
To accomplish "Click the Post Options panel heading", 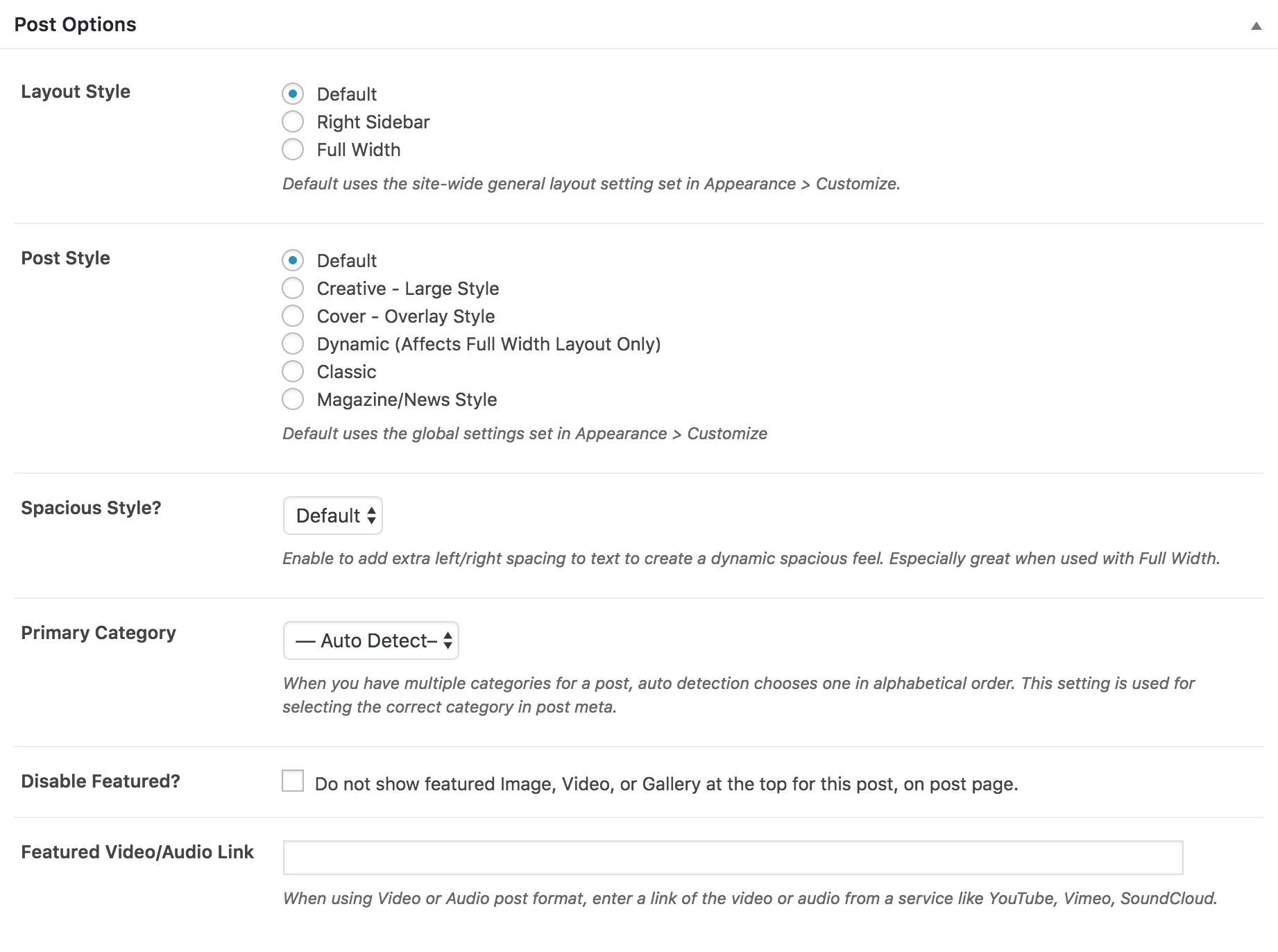I will (75, 24).
